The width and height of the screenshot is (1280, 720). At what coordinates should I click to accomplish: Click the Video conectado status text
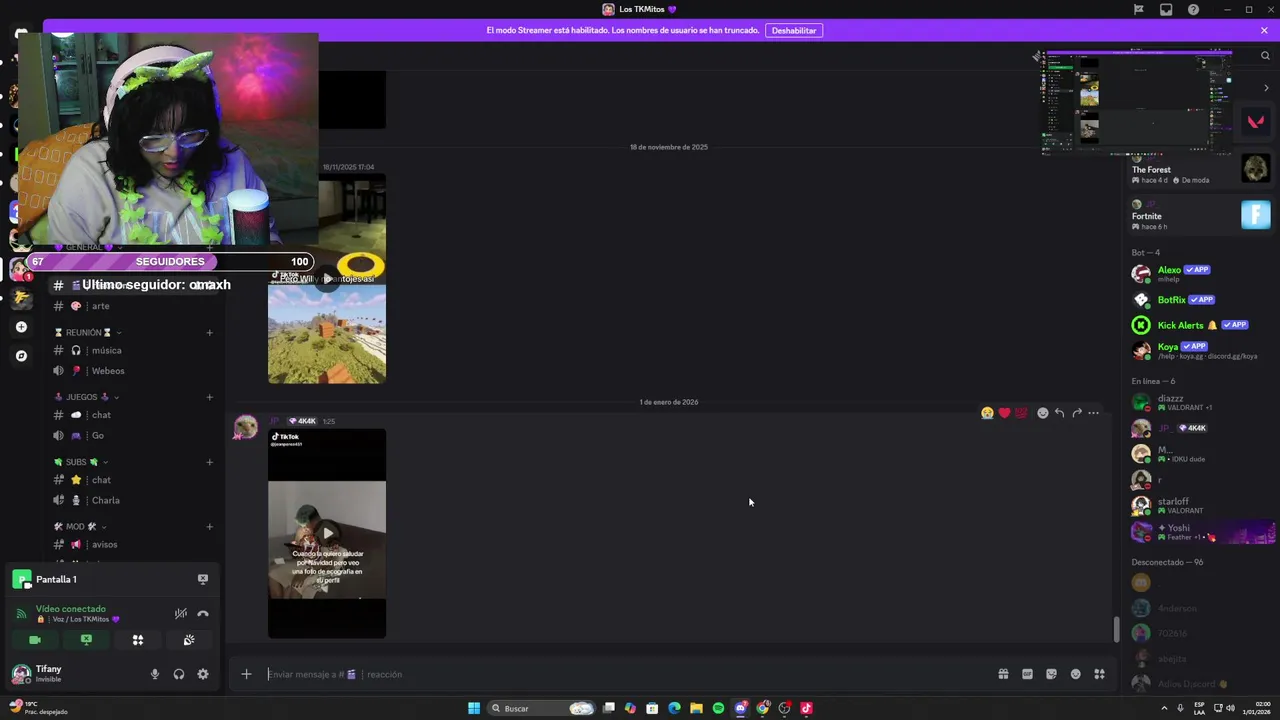pyautogui.click(x=71, y=609)
